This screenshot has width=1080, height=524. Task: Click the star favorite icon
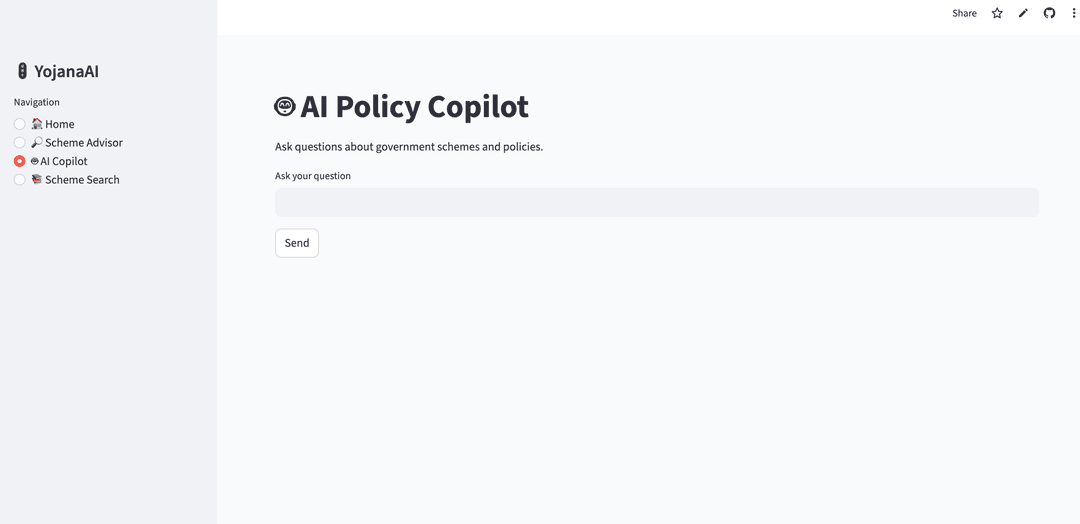point(997,13)
